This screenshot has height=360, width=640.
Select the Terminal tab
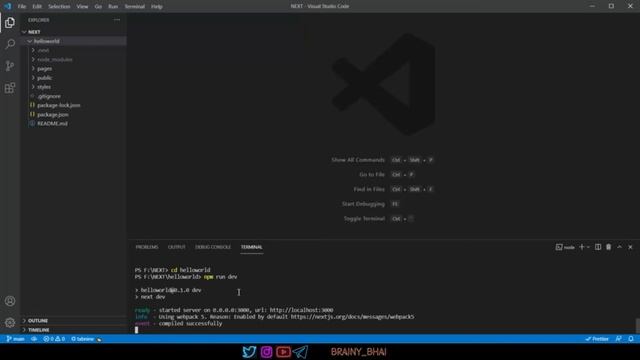(x=251, y=247)
